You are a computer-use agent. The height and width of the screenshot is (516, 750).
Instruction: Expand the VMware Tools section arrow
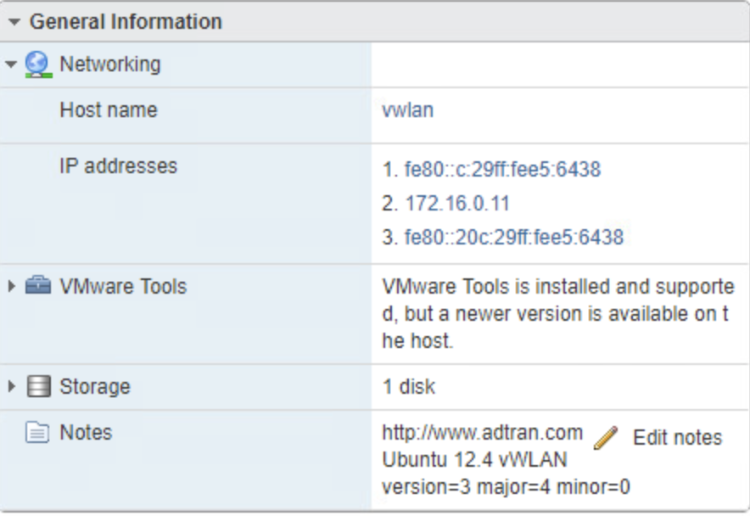click(x=11, y=287)
